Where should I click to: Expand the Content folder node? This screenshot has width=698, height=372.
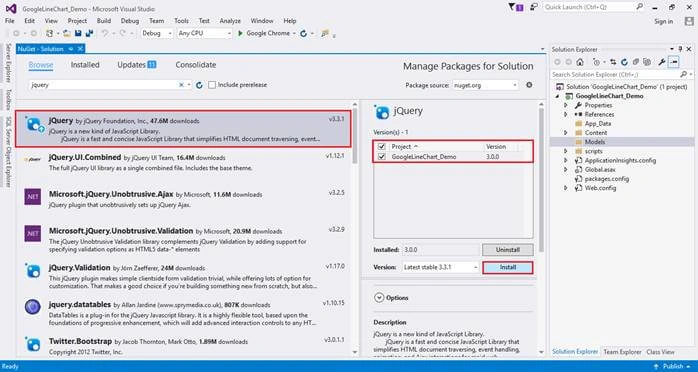click(566, 133)
